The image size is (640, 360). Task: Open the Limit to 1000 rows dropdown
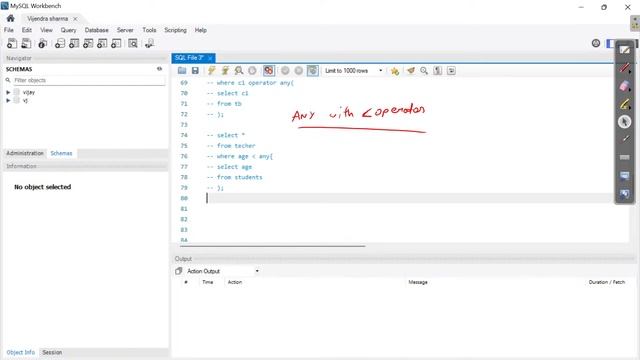click(353, 71)
